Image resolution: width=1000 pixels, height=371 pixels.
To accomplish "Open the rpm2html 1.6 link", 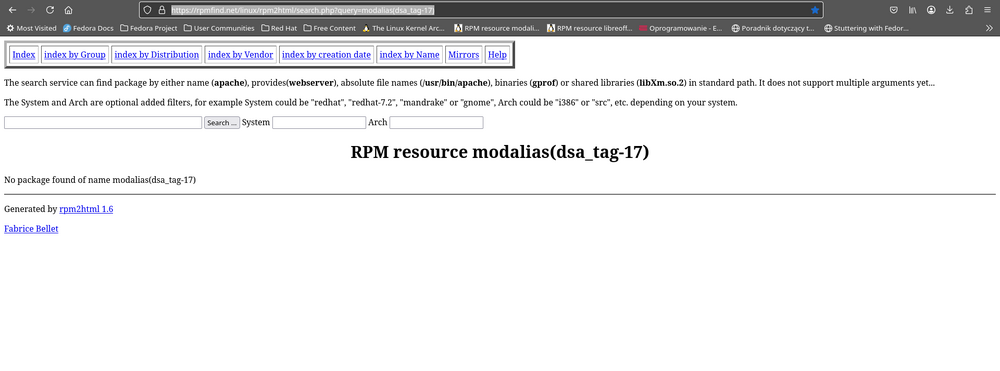I will (x=86, y=209).
